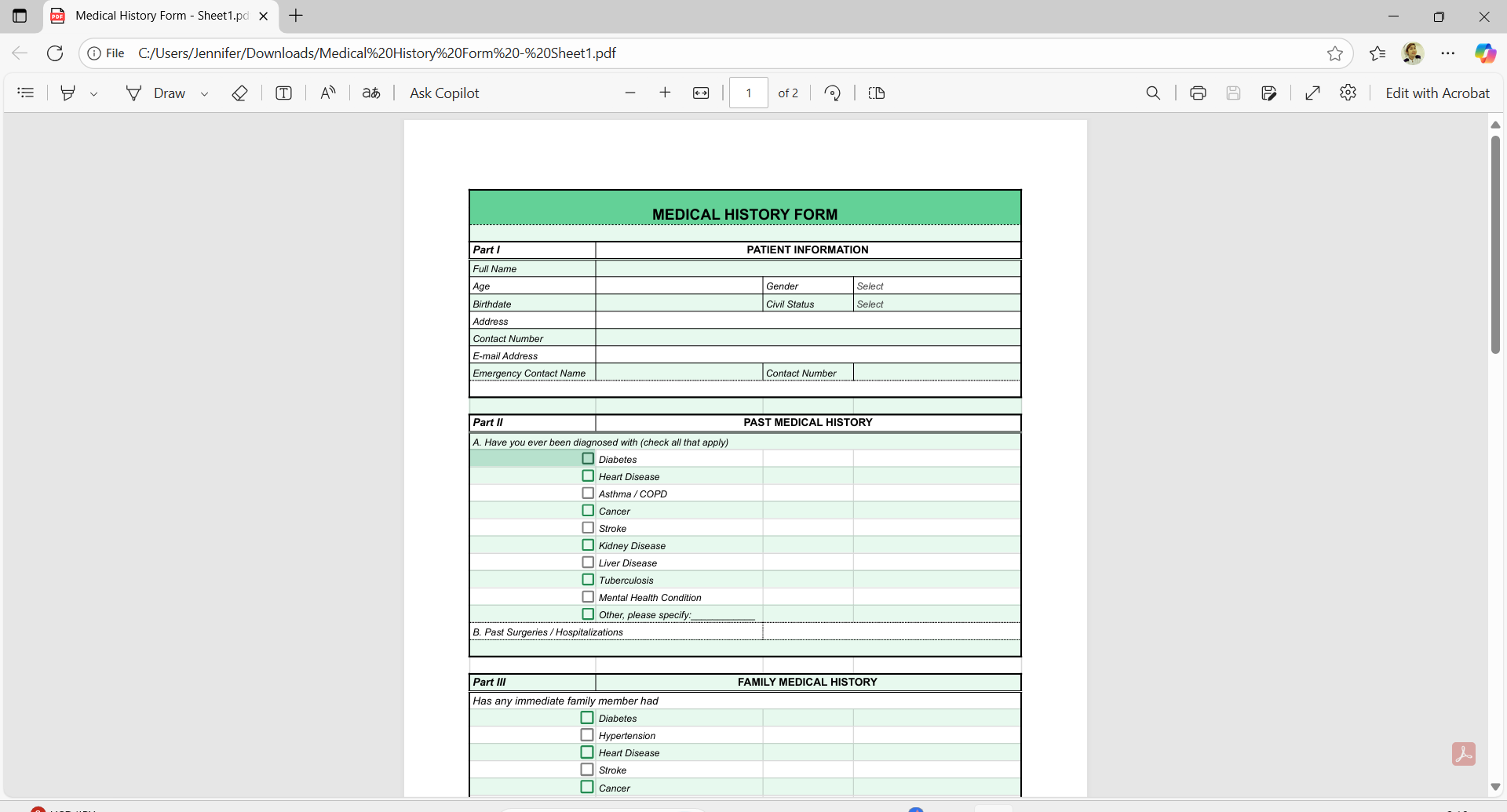This screenshot has width=1507, height=812.
Task: Open a new tab
Action: coord(296,16)
